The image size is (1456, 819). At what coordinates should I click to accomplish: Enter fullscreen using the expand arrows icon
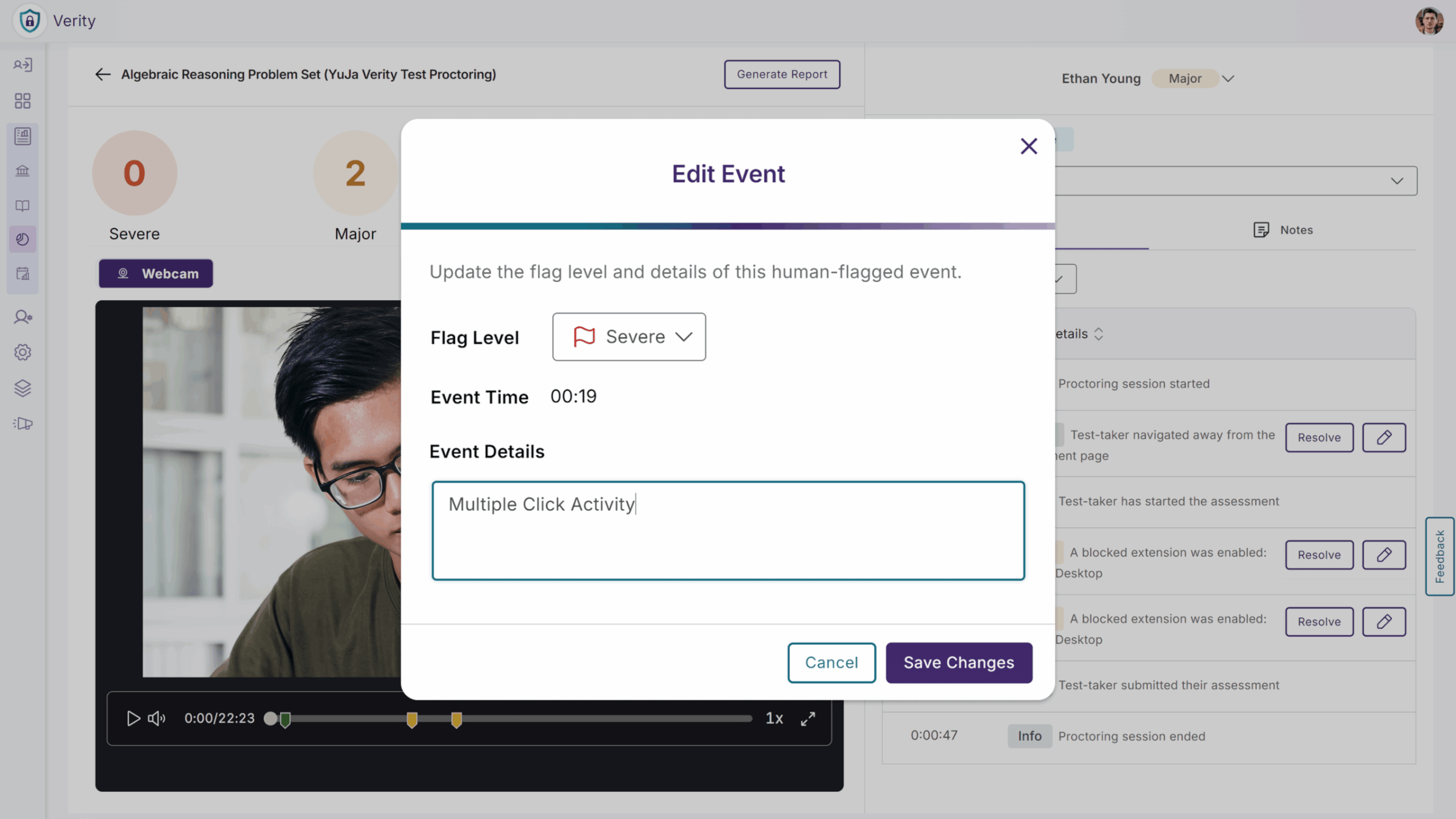click(807, 718)
